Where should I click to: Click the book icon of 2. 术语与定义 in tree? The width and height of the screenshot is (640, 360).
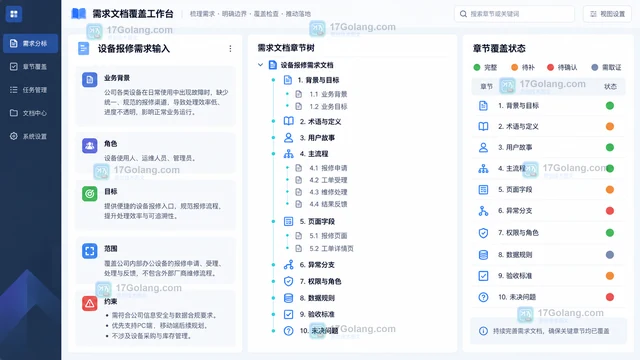288,121
